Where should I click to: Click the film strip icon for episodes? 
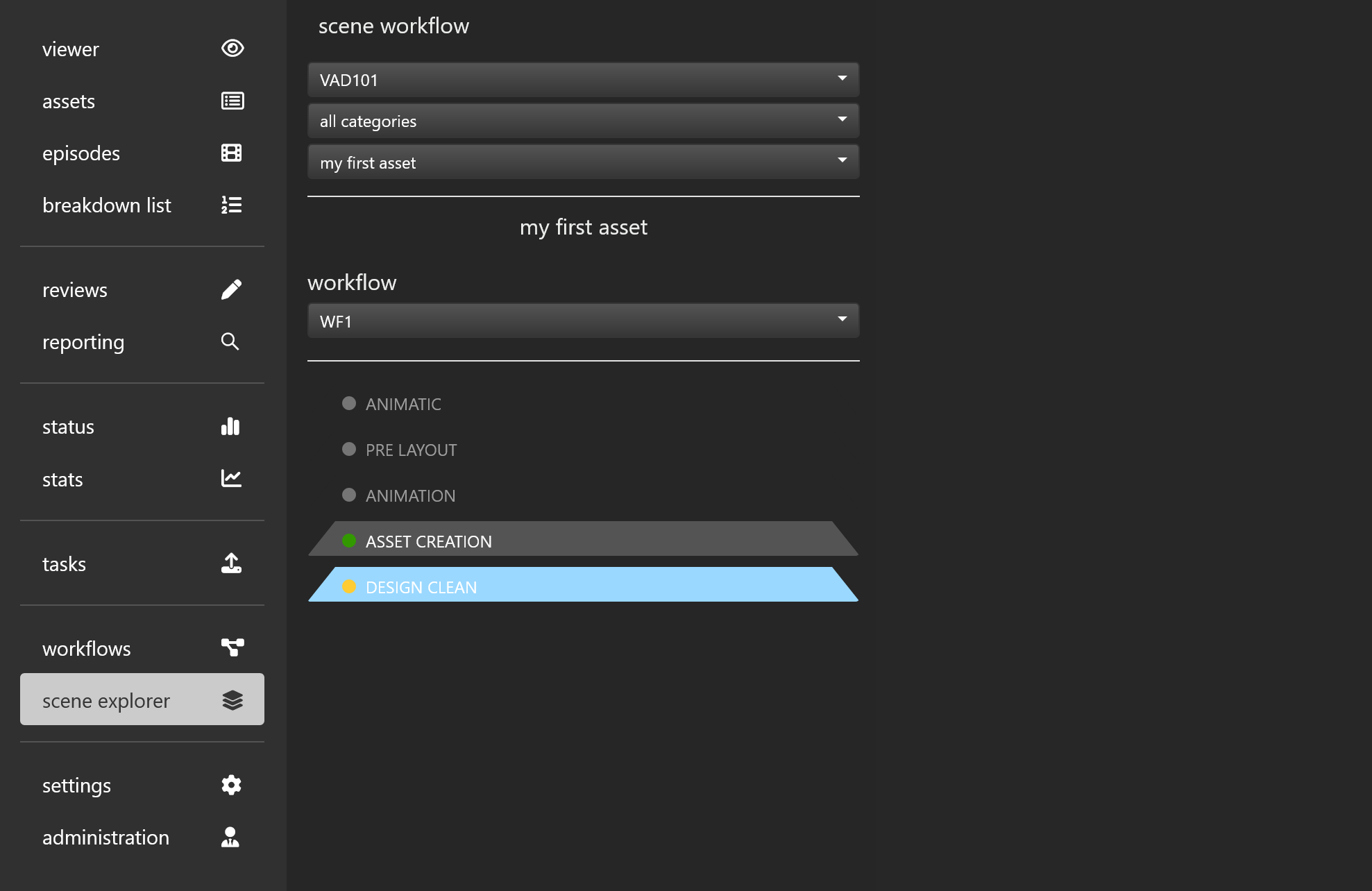pyautogui.click(x=231, y=153)
